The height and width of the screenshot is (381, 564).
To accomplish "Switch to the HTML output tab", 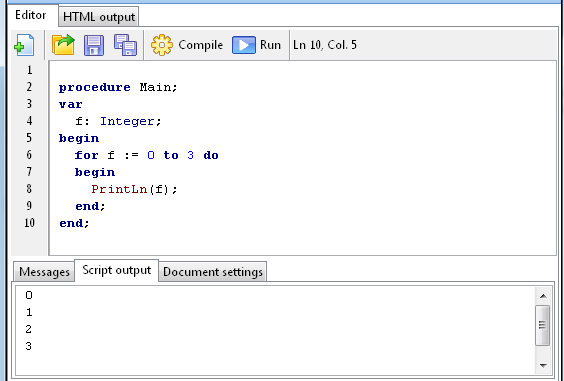I will [99, 17].
